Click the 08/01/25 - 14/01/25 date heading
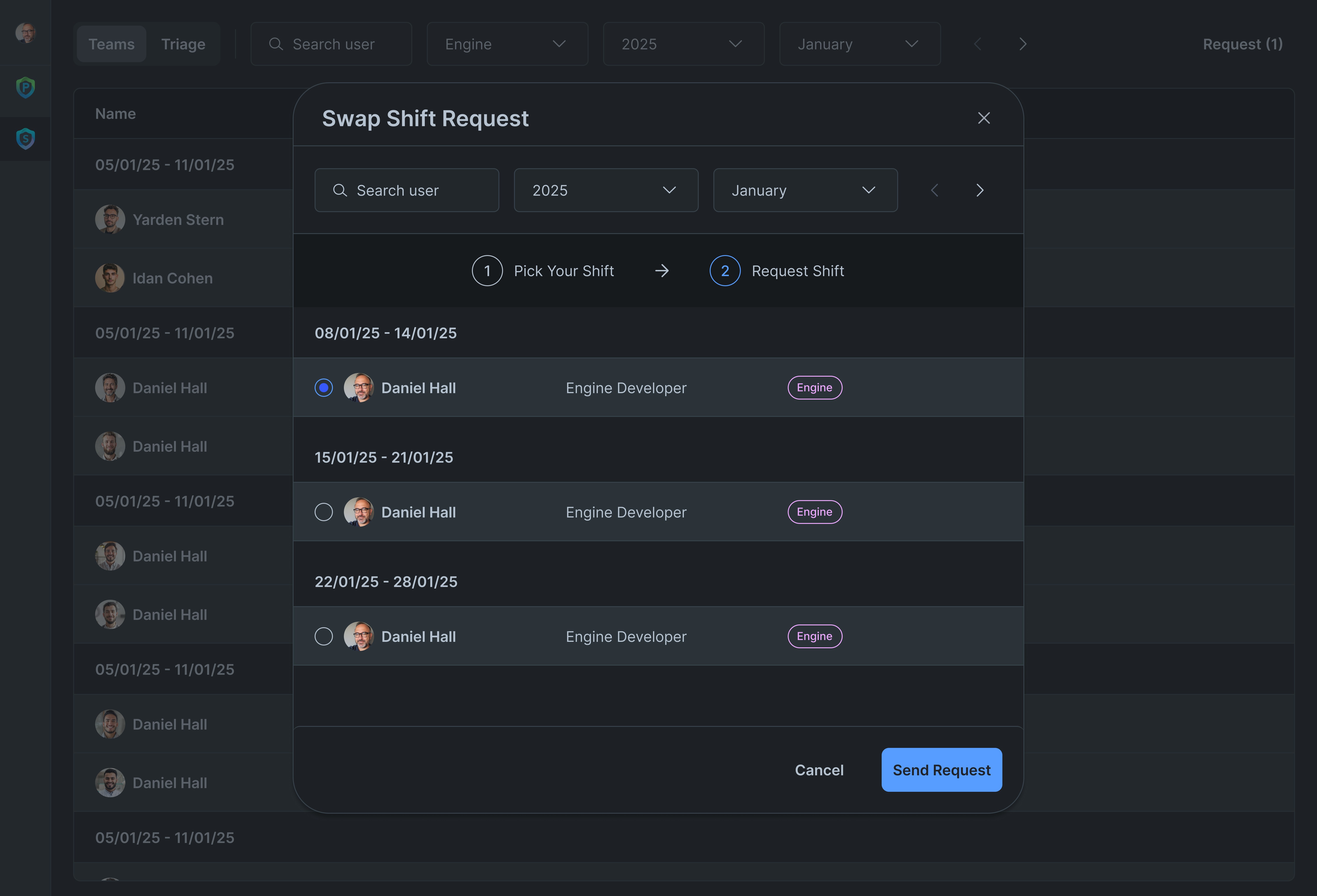Viewport: 1317px width, 896px height. (x=386, y=333)
